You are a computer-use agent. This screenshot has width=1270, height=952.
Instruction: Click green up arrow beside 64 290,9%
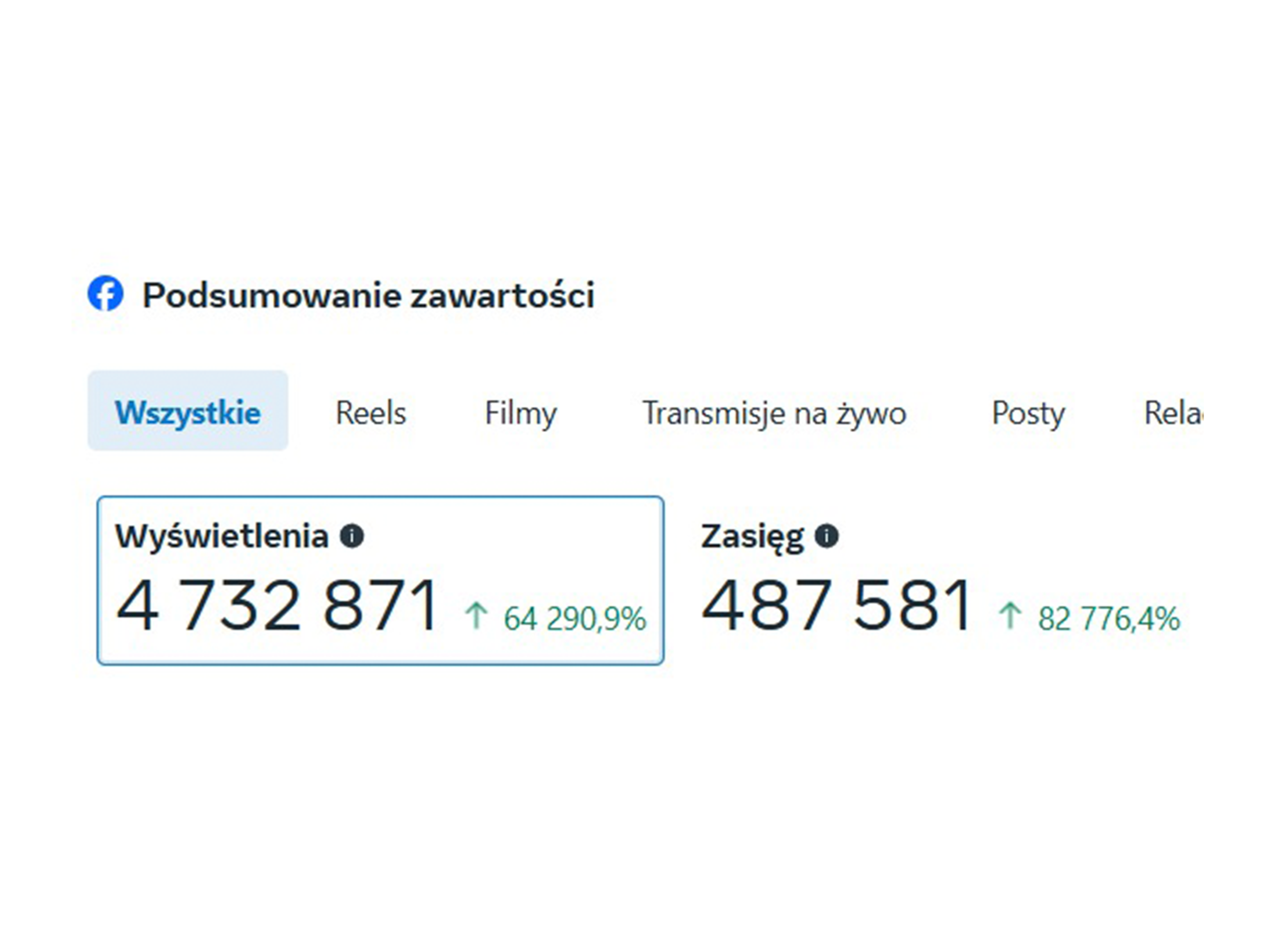pyautogui.click(x=476, y=616)
